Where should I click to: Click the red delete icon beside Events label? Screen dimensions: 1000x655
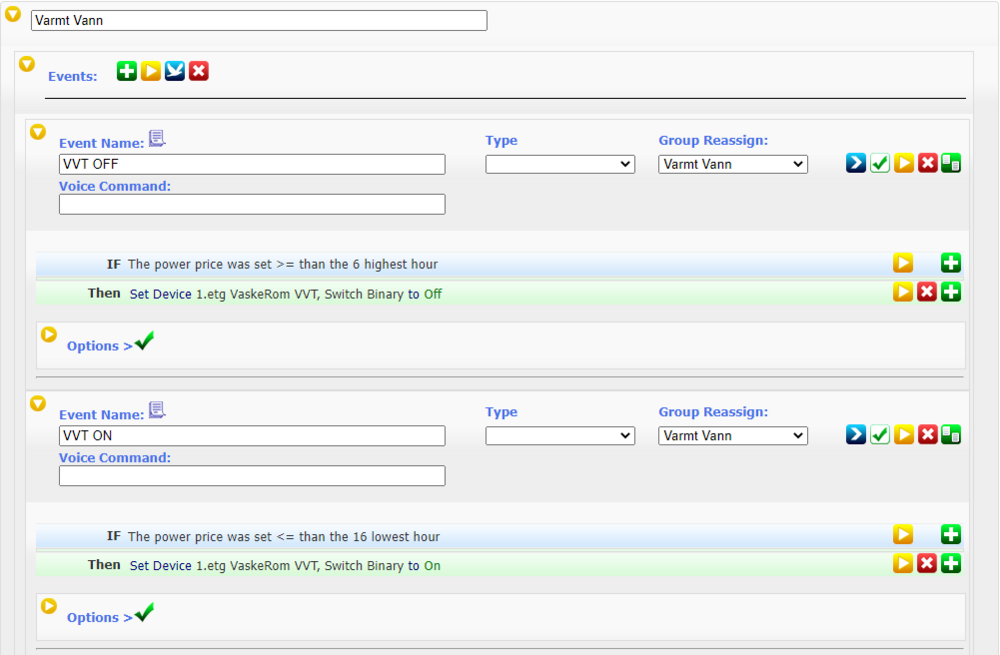(x=199, y=71)
